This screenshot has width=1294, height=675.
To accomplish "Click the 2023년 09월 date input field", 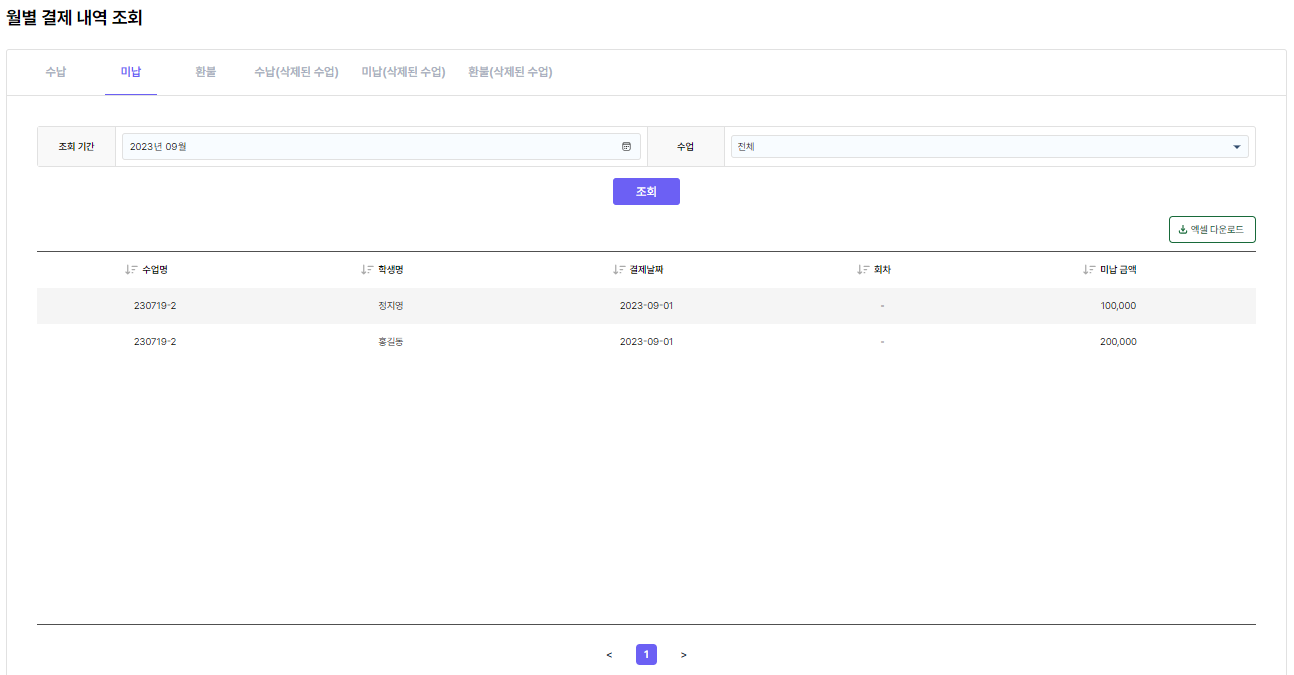I will pos(370,147).
